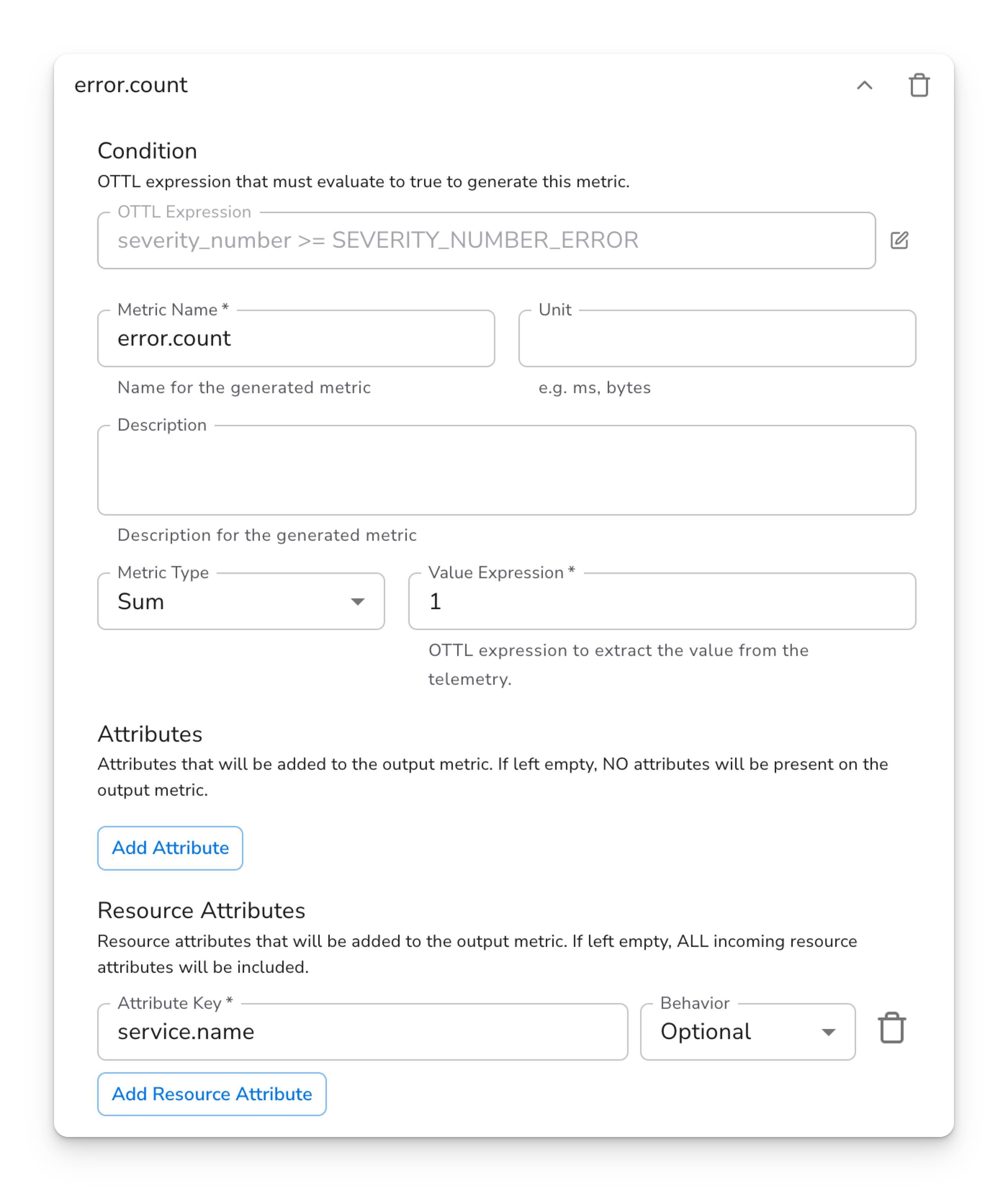Focus the Value Expression field

(x=662, y=602)
